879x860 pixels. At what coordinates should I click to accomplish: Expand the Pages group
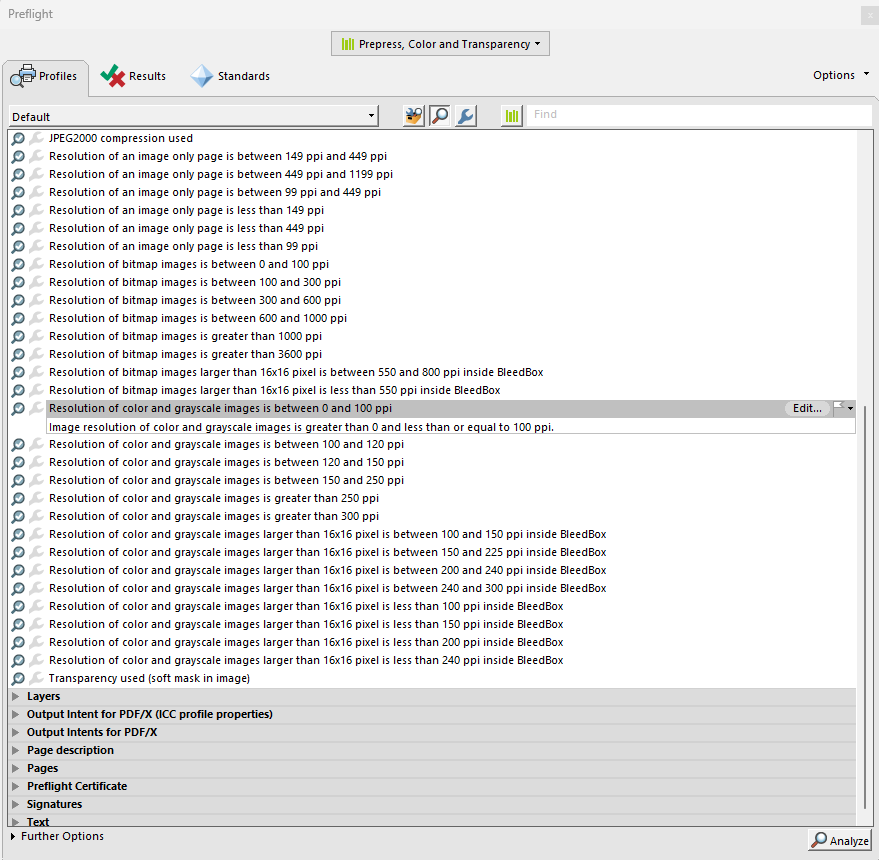[x=16, y=768]
